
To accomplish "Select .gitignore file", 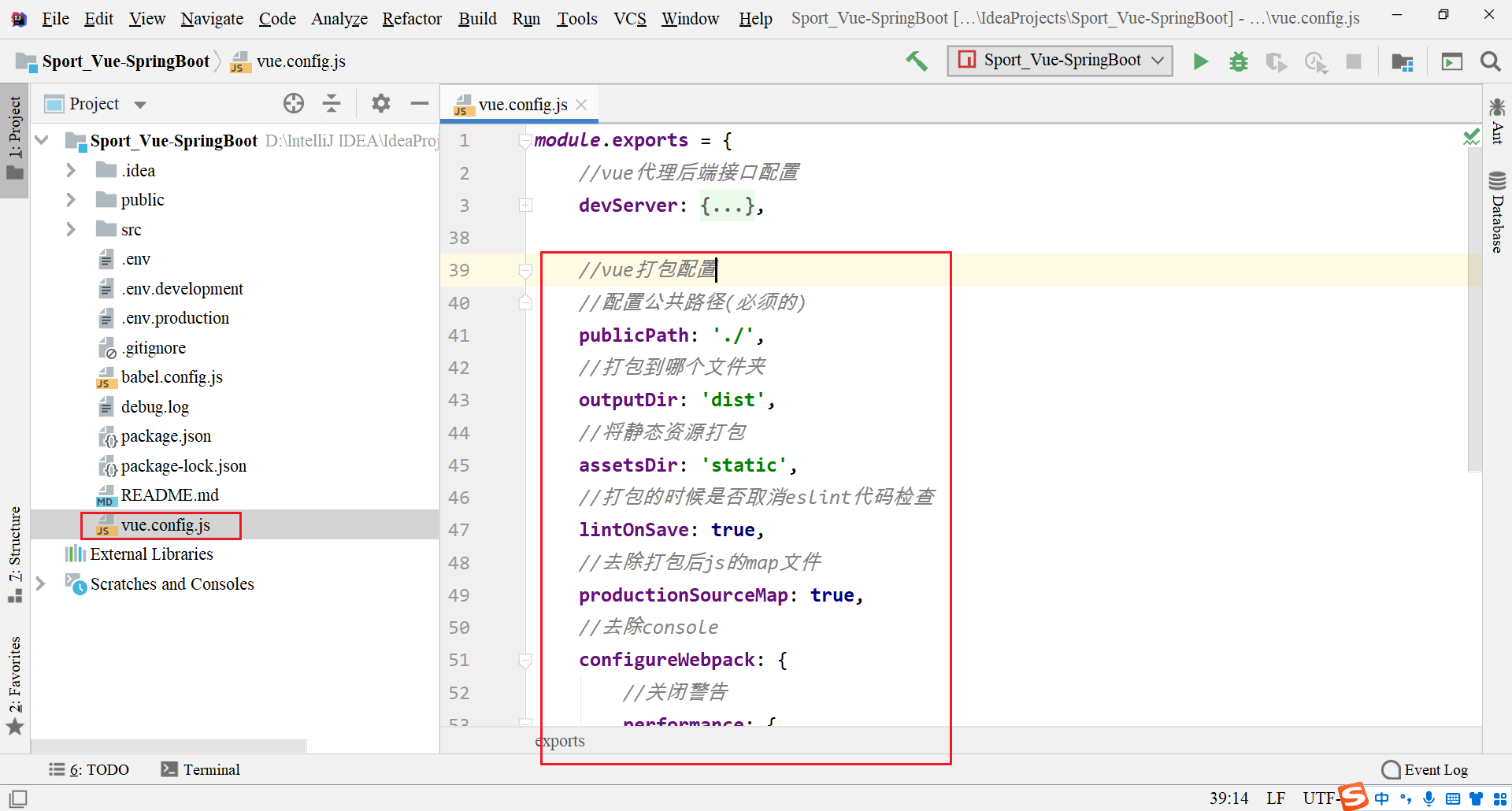I will click(x=154, y=348).
